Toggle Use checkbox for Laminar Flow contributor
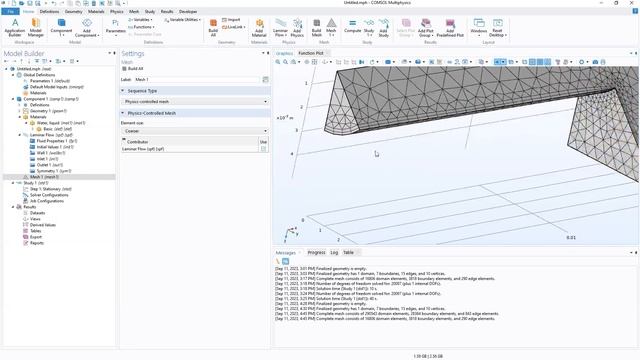640x360 pixels. [x=263, y=149]
